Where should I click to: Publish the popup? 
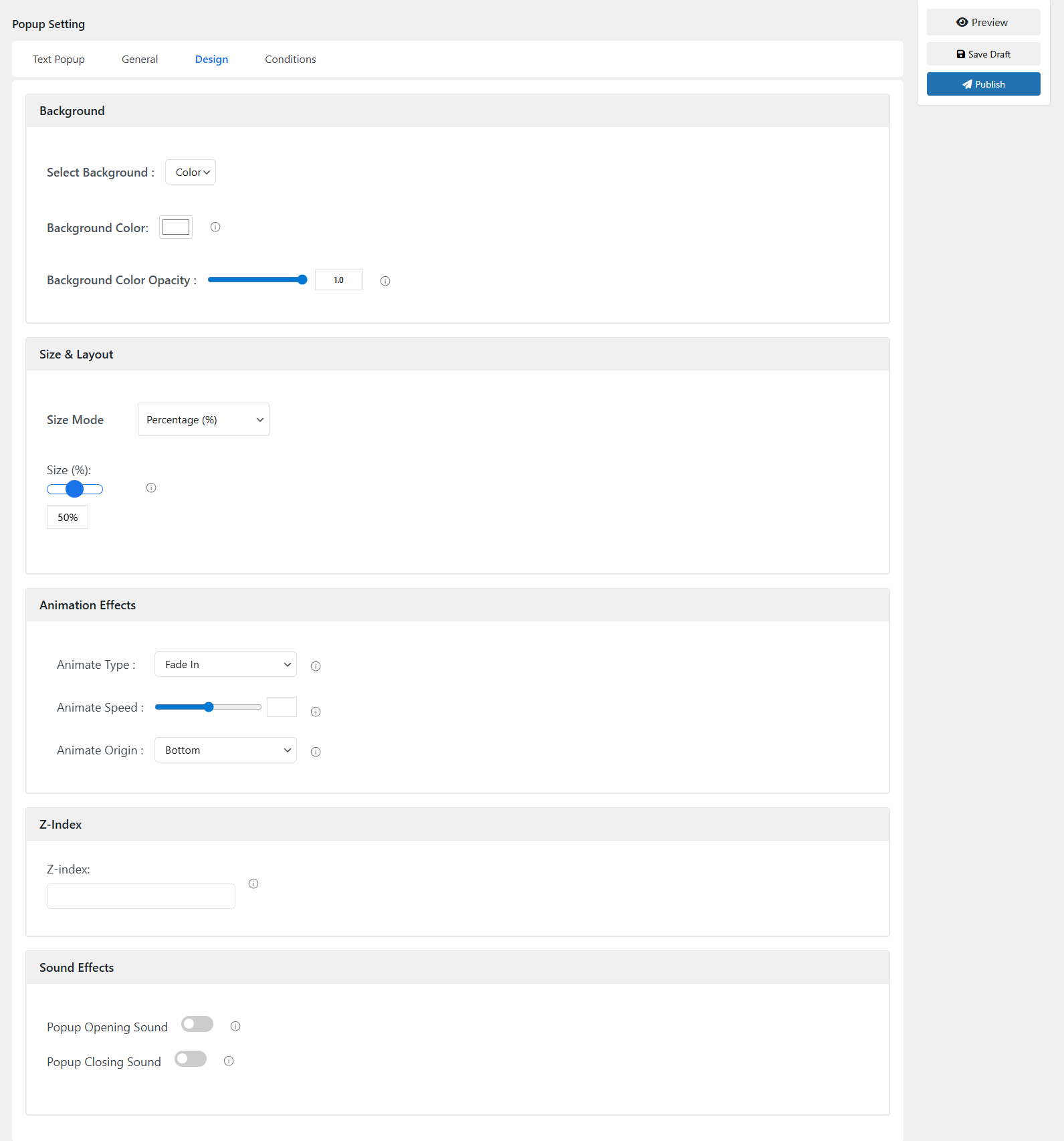983,84
